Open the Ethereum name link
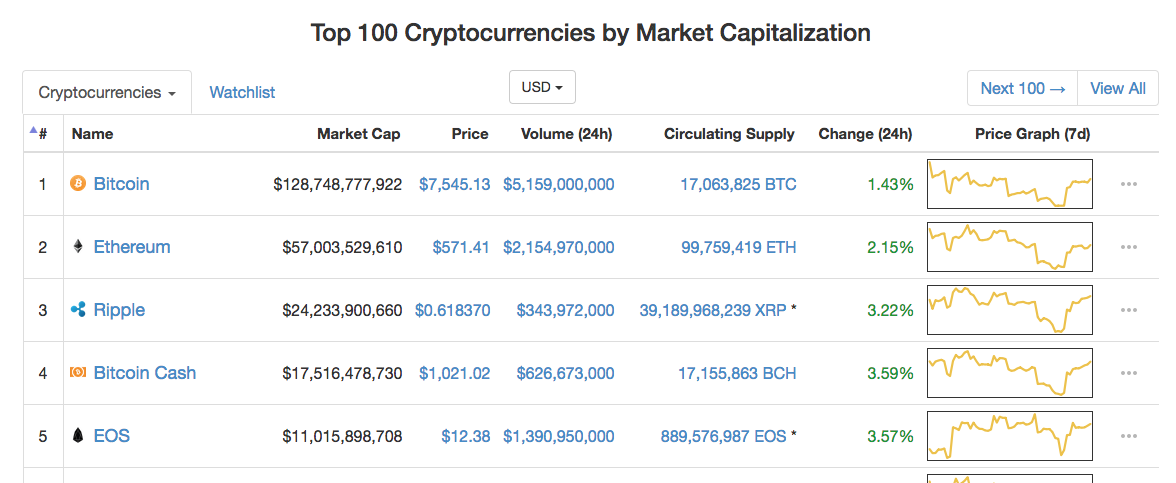 [132, 247]
